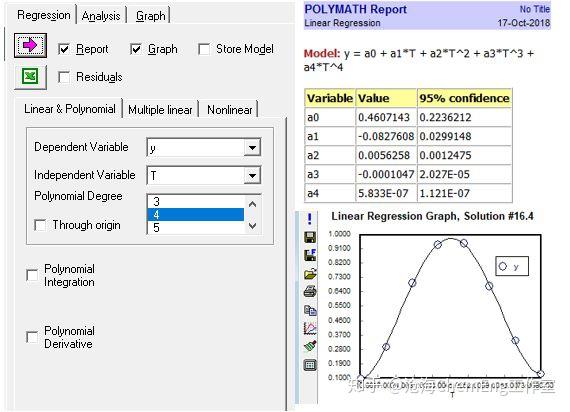Click the paintbrush graph format icon
The image size is (570, 412).
click(310, 346)
